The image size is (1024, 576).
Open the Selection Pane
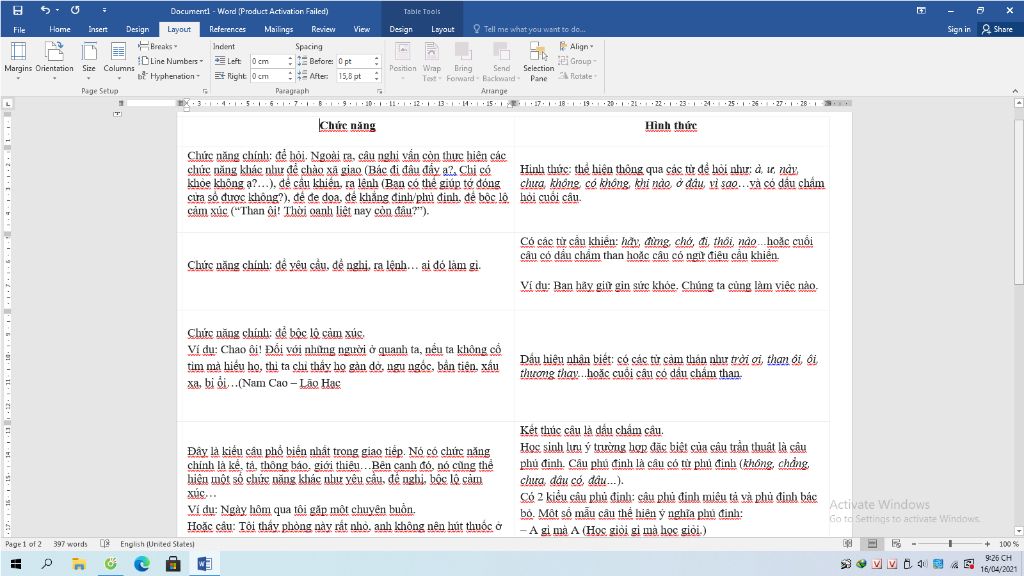[x=538, y=61]
